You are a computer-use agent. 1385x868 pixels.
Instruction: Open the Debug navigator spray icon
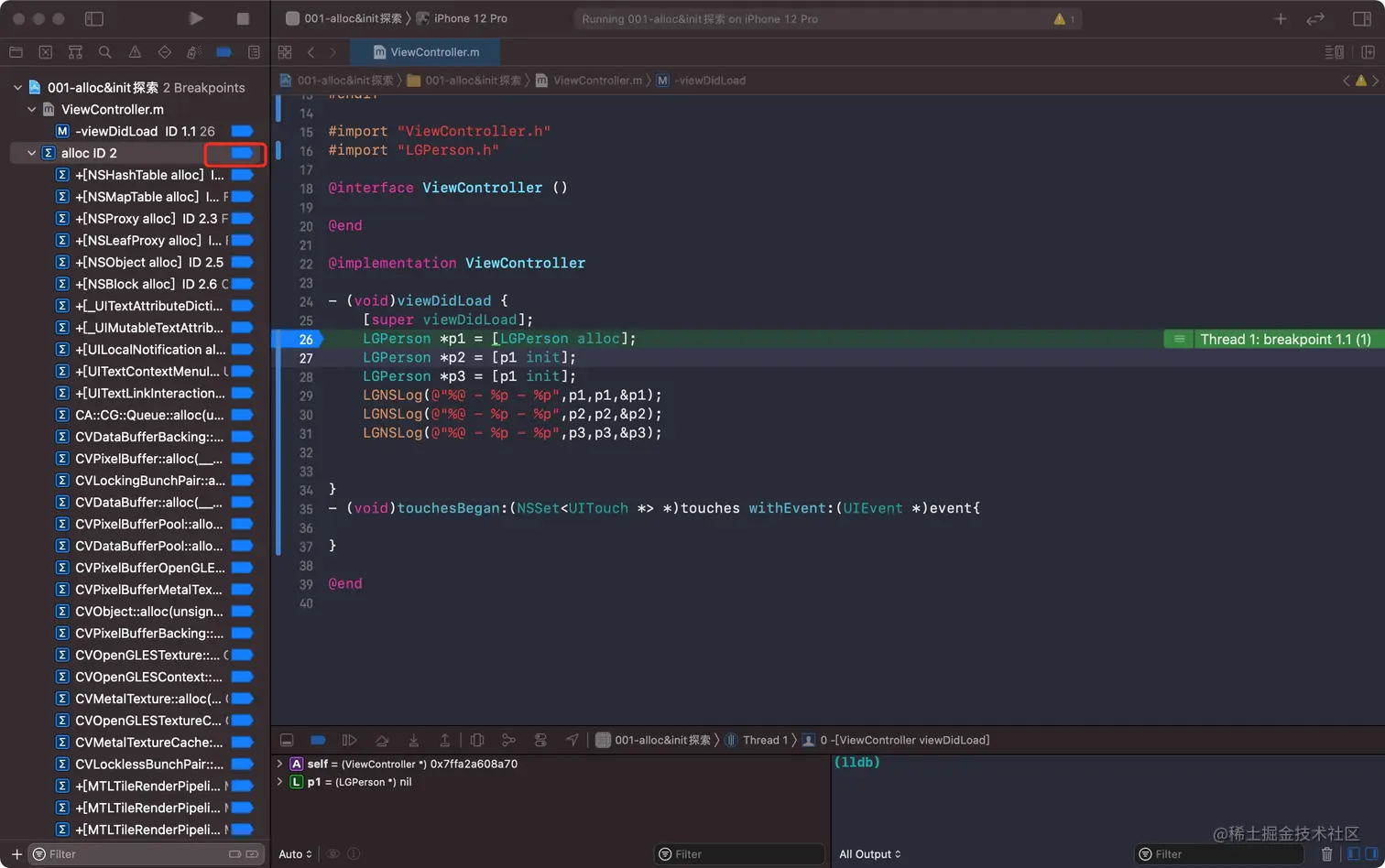point(194,52)
